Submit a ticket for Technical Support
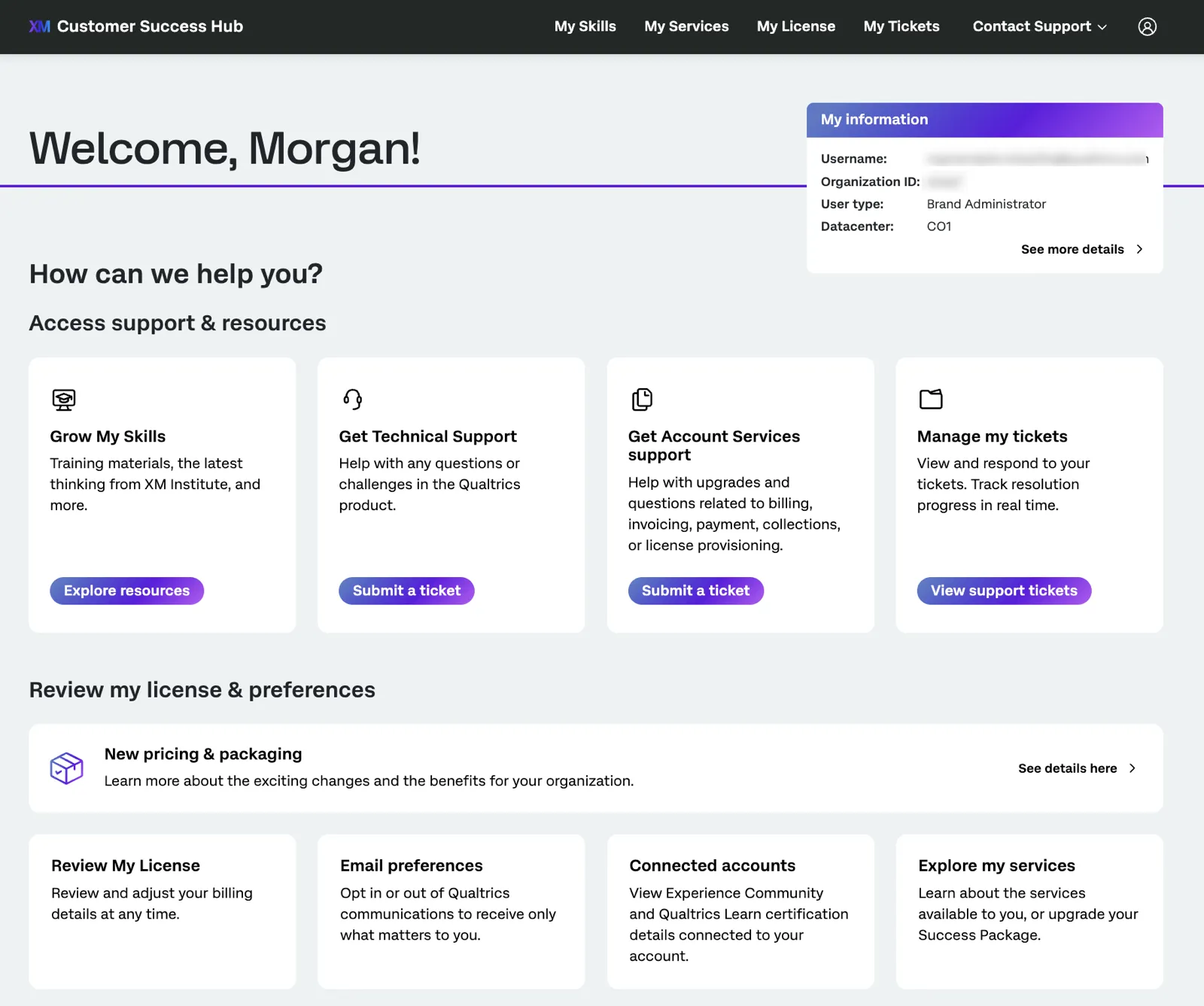This screenshot has width=1204, height=1006. (406, 591)
